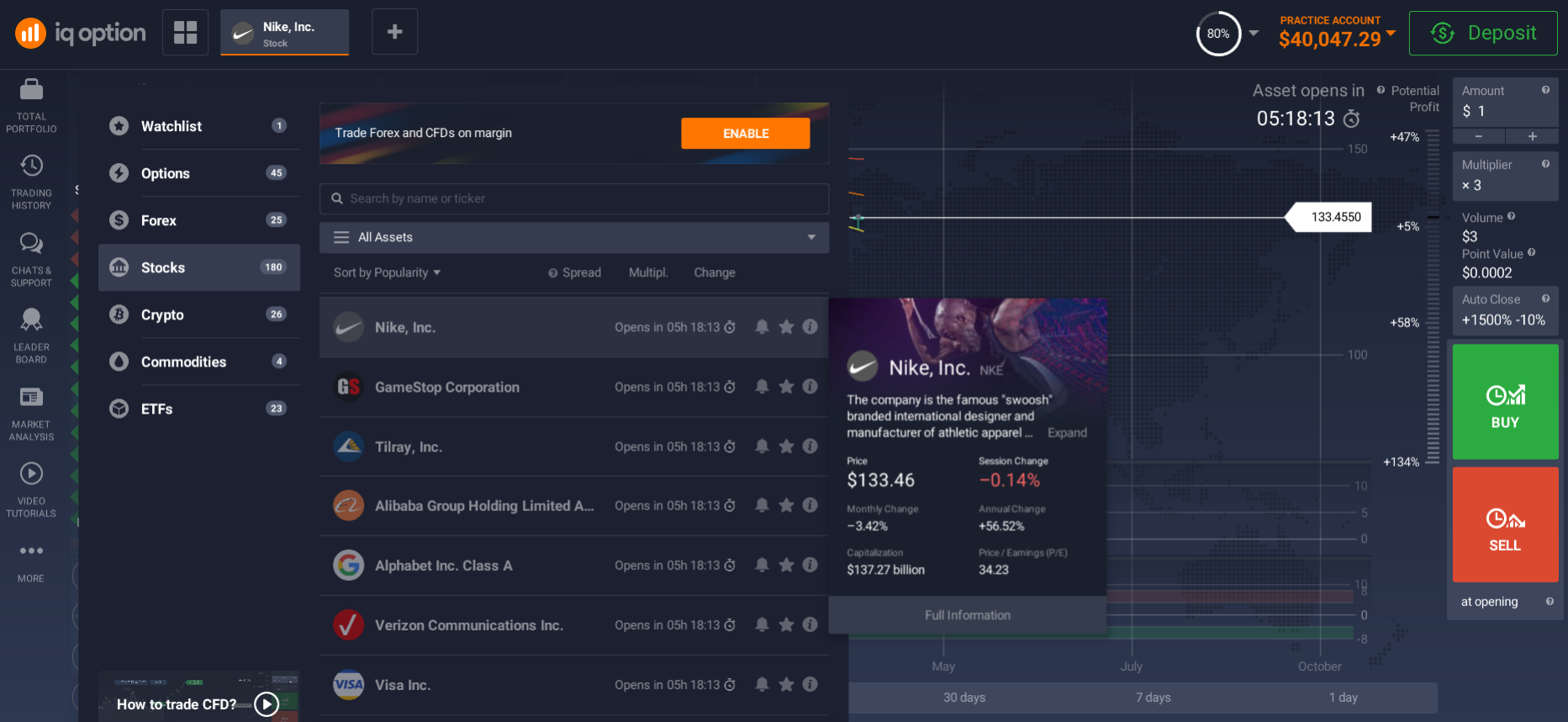Open dropdown arrow next to 80% indicator
Image resolution: width=1568 pixels, height=722 pixels.
[x=1254, y=34]
